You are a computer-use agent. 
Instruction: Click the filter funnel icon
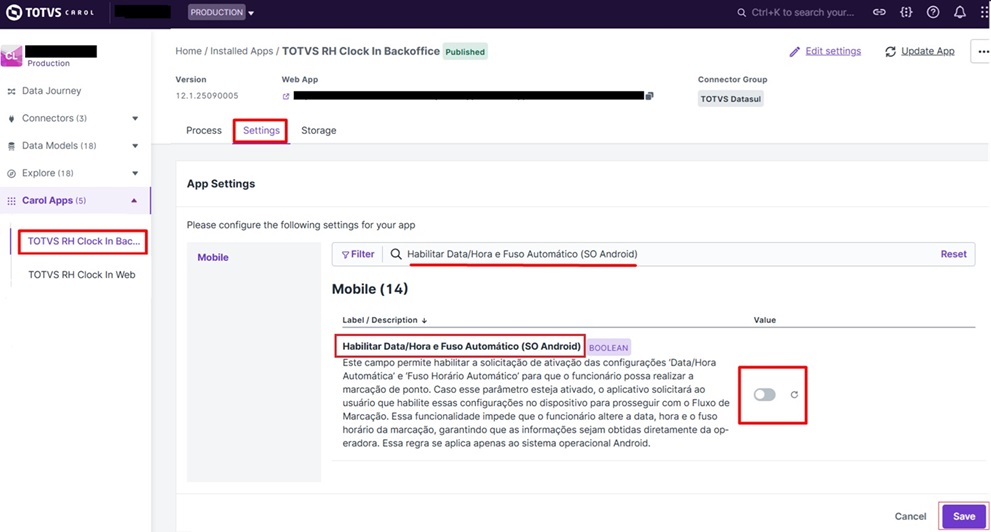[345, 255]
